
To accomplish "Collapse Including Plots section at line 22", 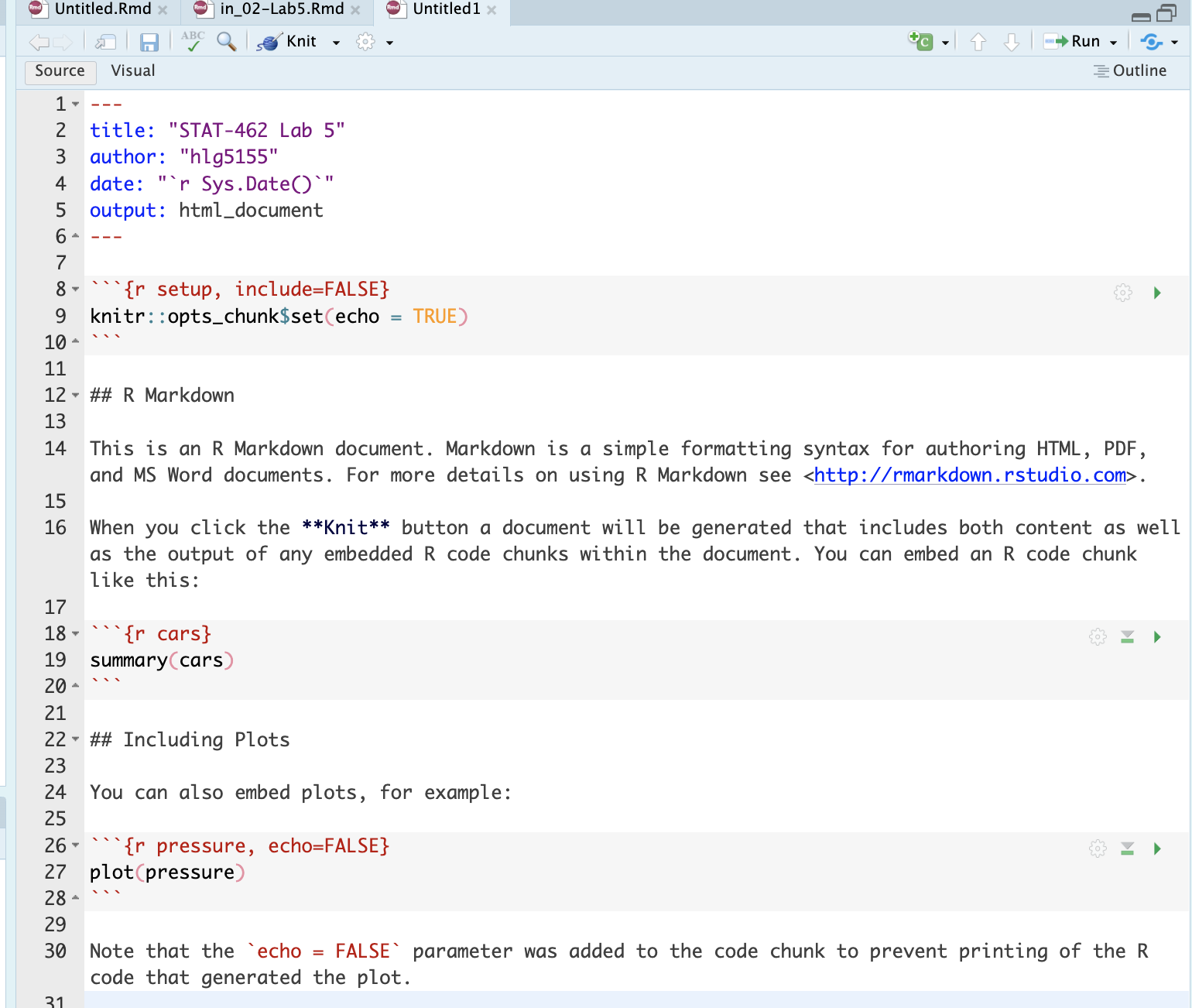I will 76,739.
